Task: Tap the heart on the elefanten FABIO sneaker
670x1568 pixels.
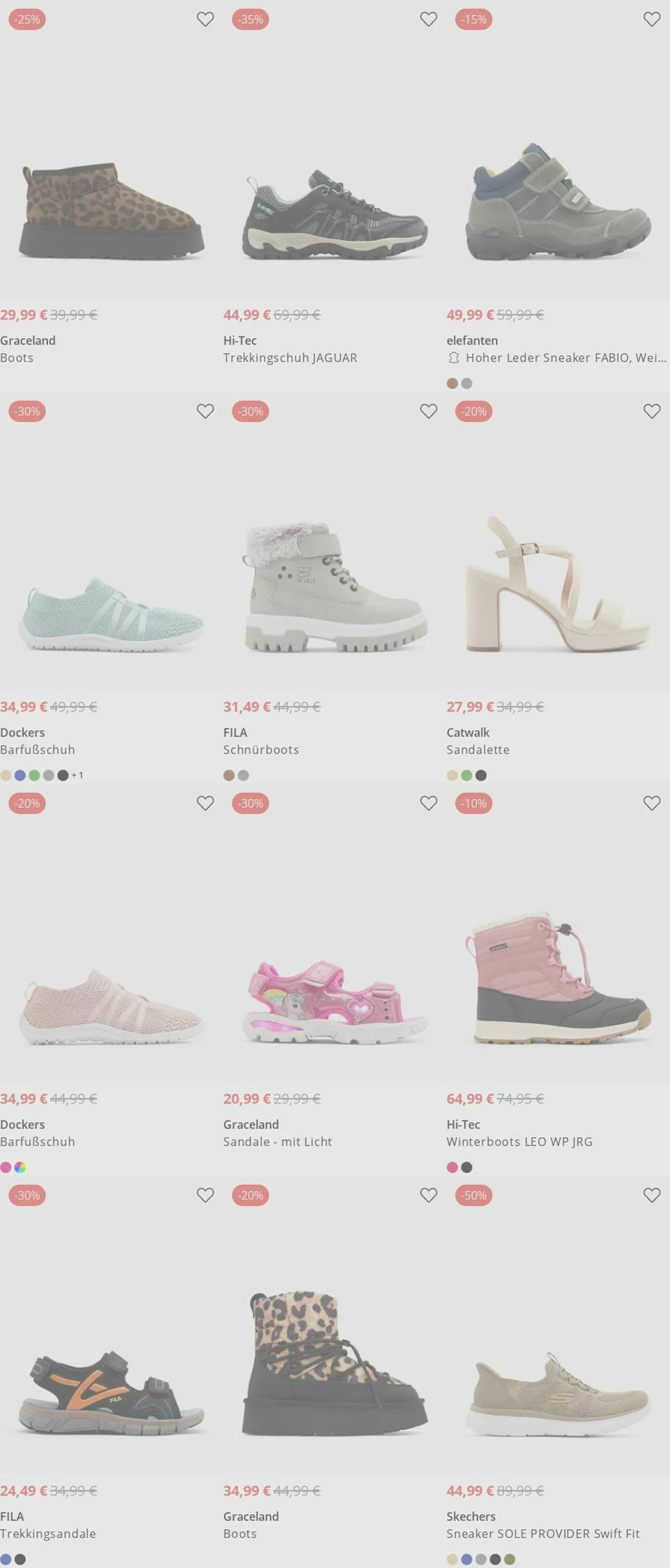Action: tap(652, 19)
